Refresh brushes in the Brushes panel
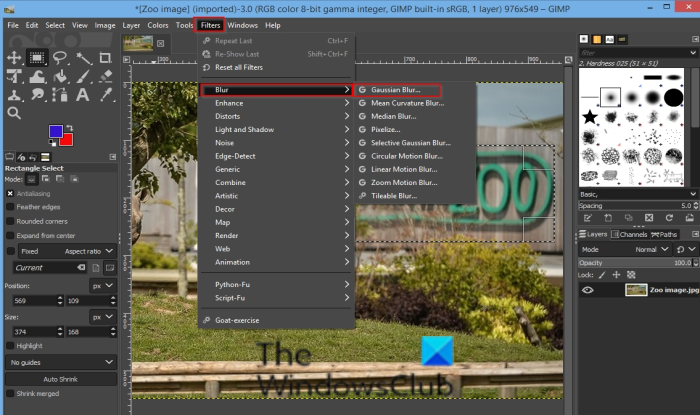Viewport: 700px width, 415px height. 669,218
